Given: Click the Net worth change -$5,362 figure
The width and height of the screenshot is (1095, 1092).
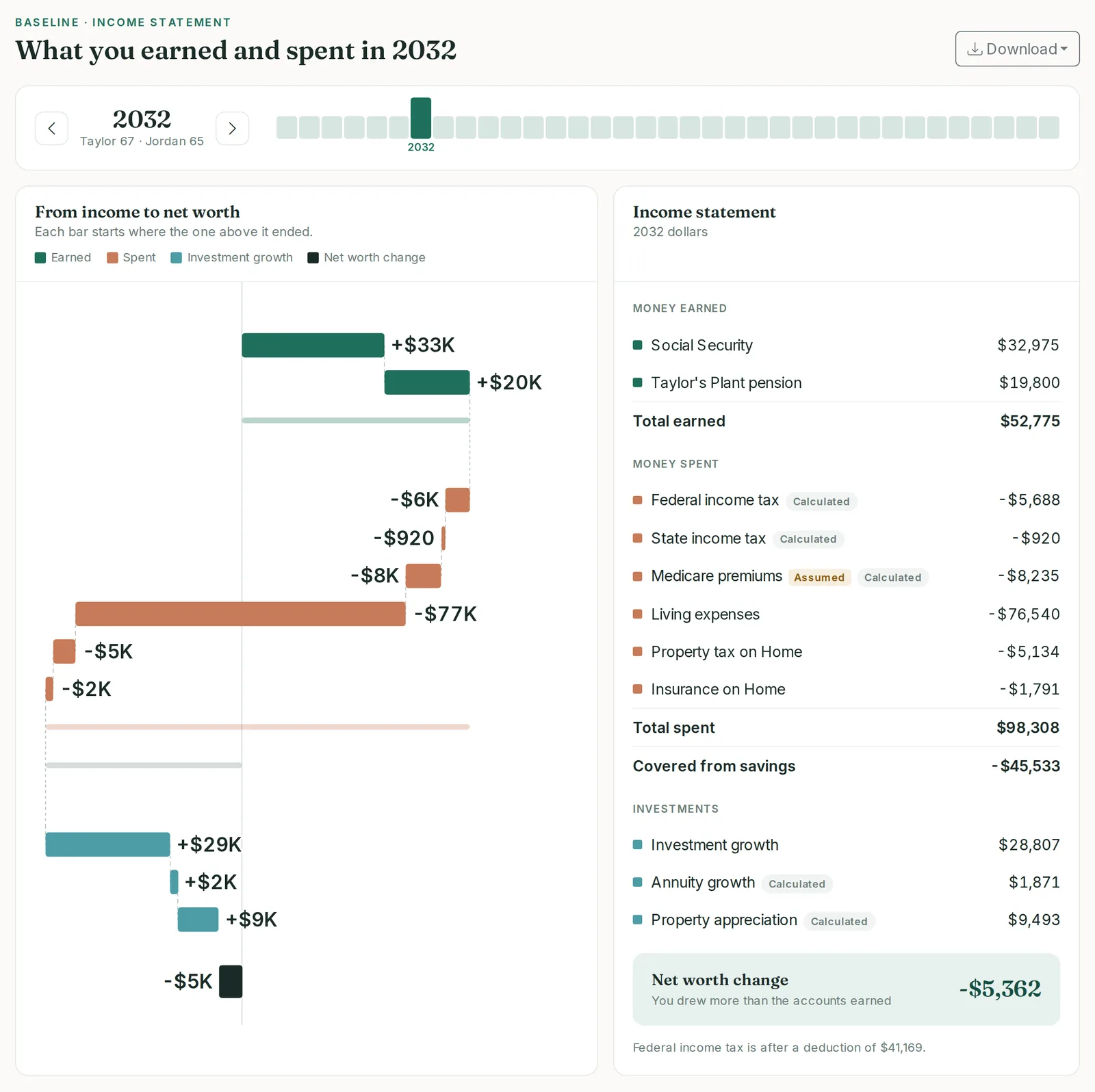Looking at the screenshot, I should pos(1000,989).
